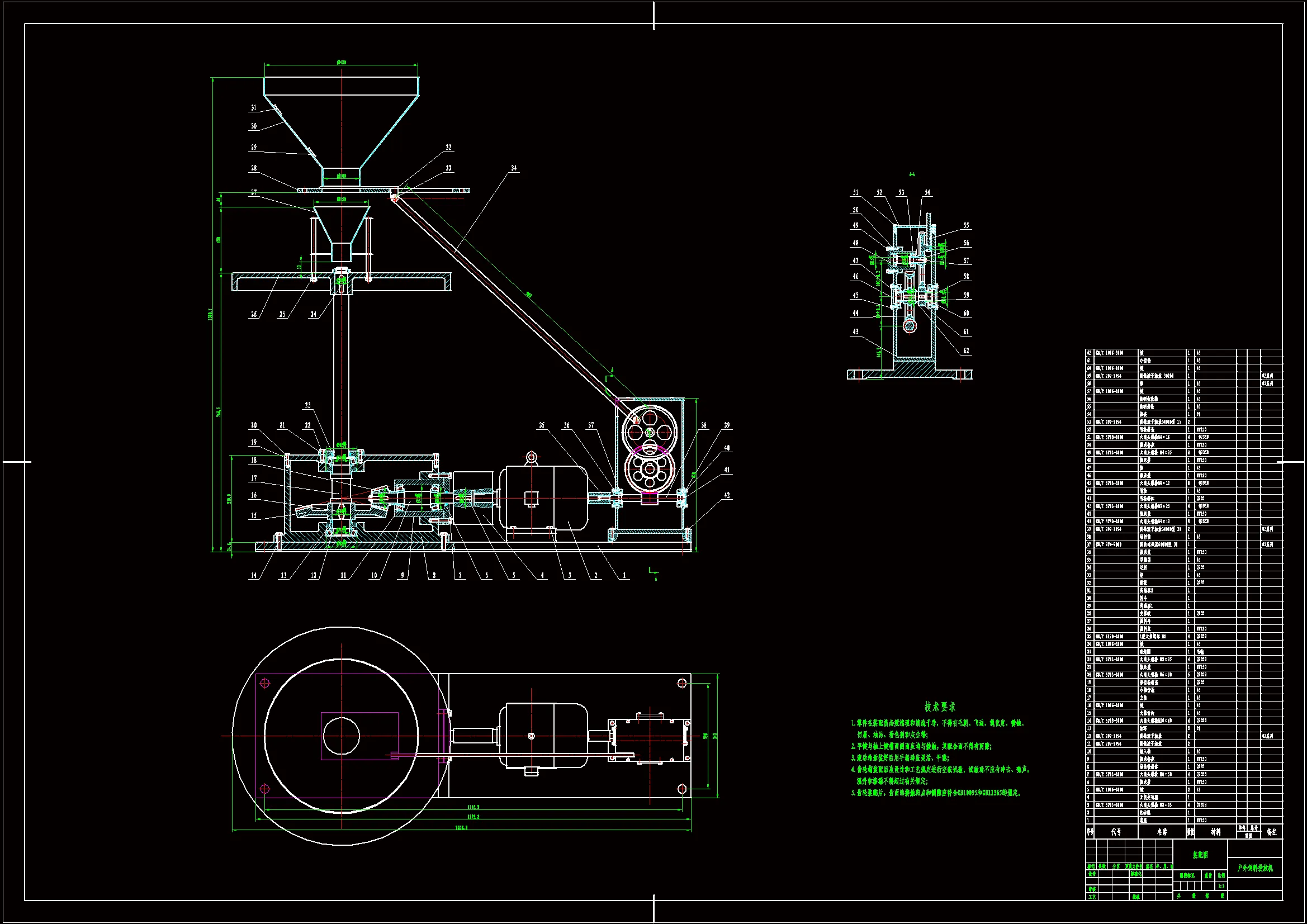The height and width of the screenshot is (924, 1307).
Task: Click the lifting eye ring atop the motor
Action: point(531,457)
